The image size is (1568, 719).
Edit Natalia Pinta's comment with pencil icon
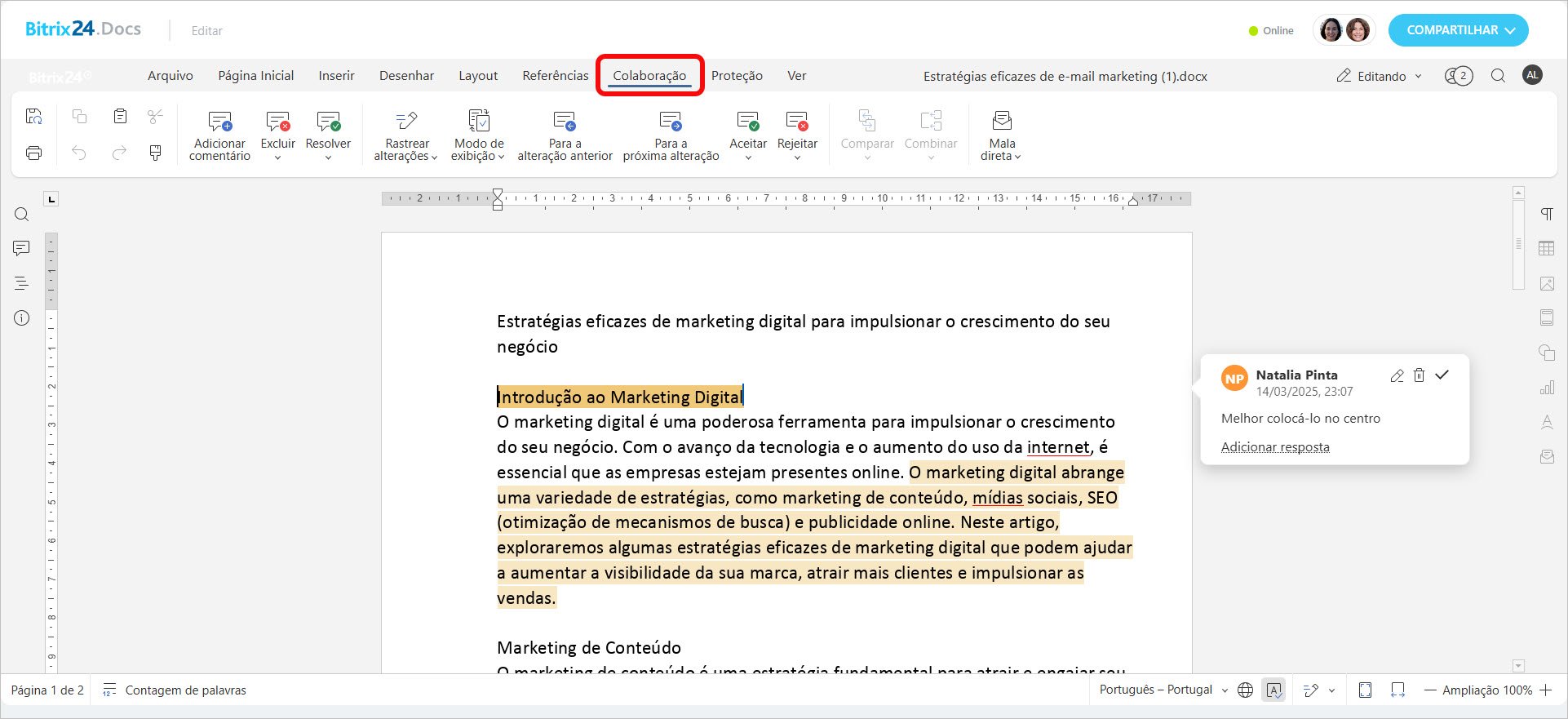(x=1397, y=375)
